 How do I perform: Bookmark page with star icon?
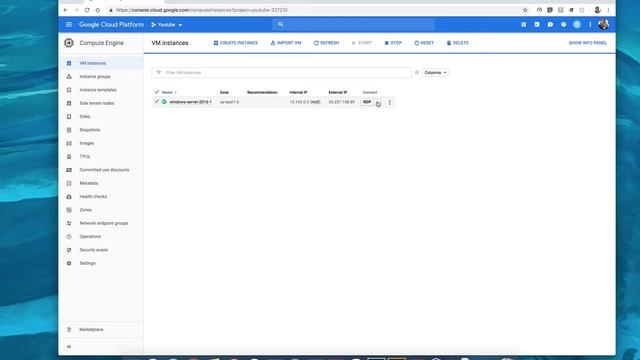click(x=525, y=10)
